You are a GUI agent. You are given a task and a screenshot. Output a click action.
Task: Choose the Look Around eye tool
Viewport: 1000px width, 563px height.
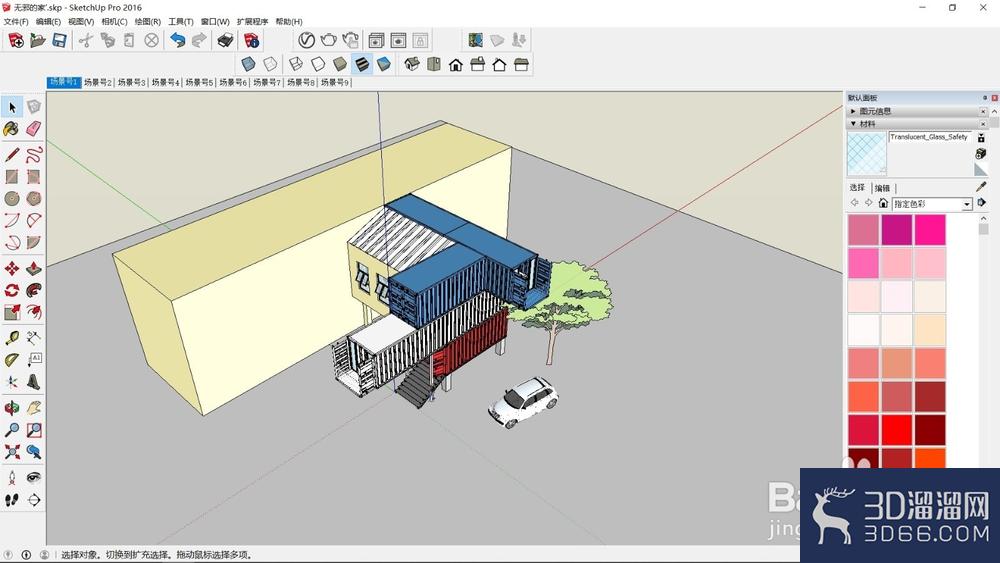click(34, 478)
